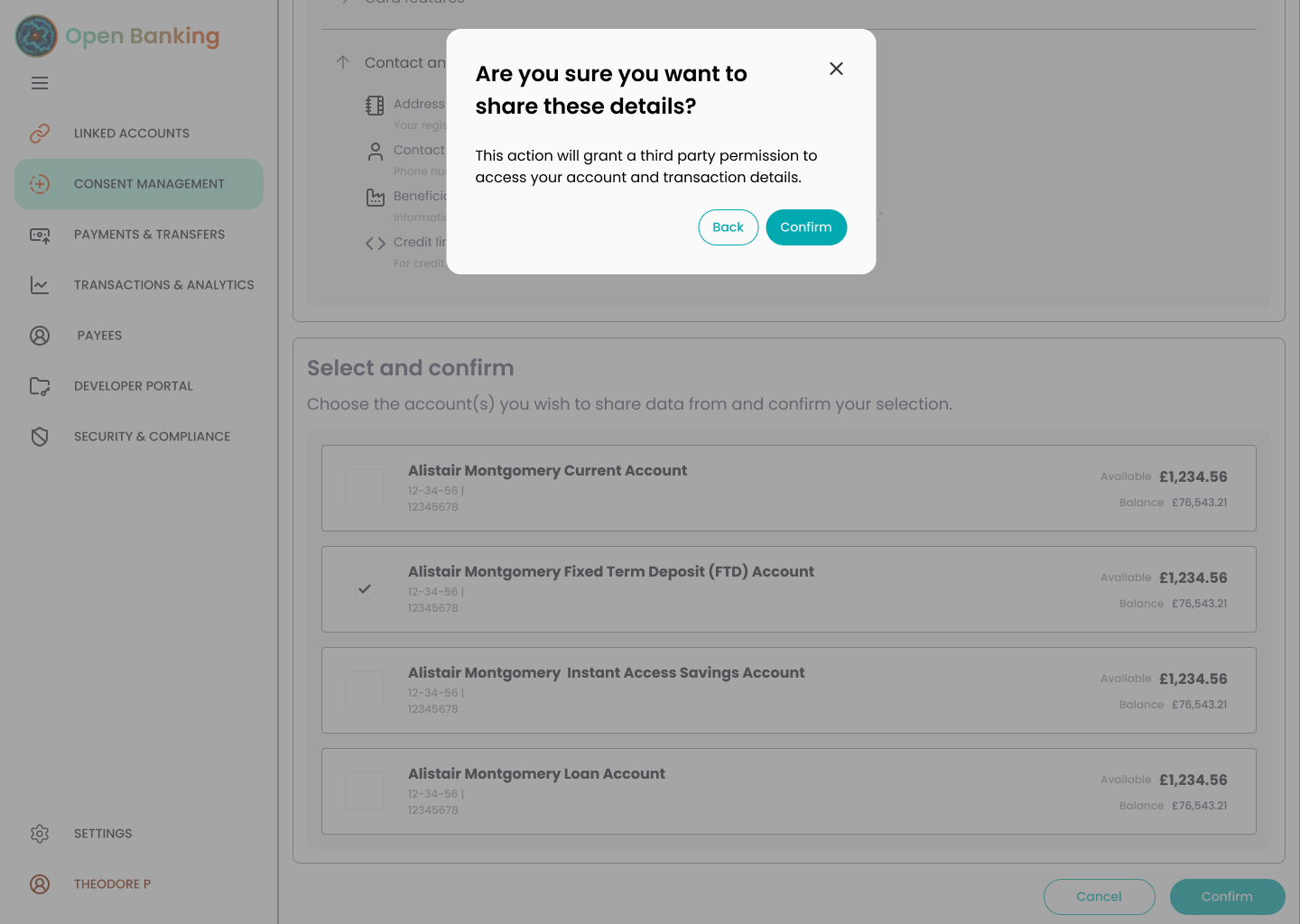The width and height of the screenshot is (1300, 924).
Task: Tick the Loan Account checkbox
Action: 365,791
